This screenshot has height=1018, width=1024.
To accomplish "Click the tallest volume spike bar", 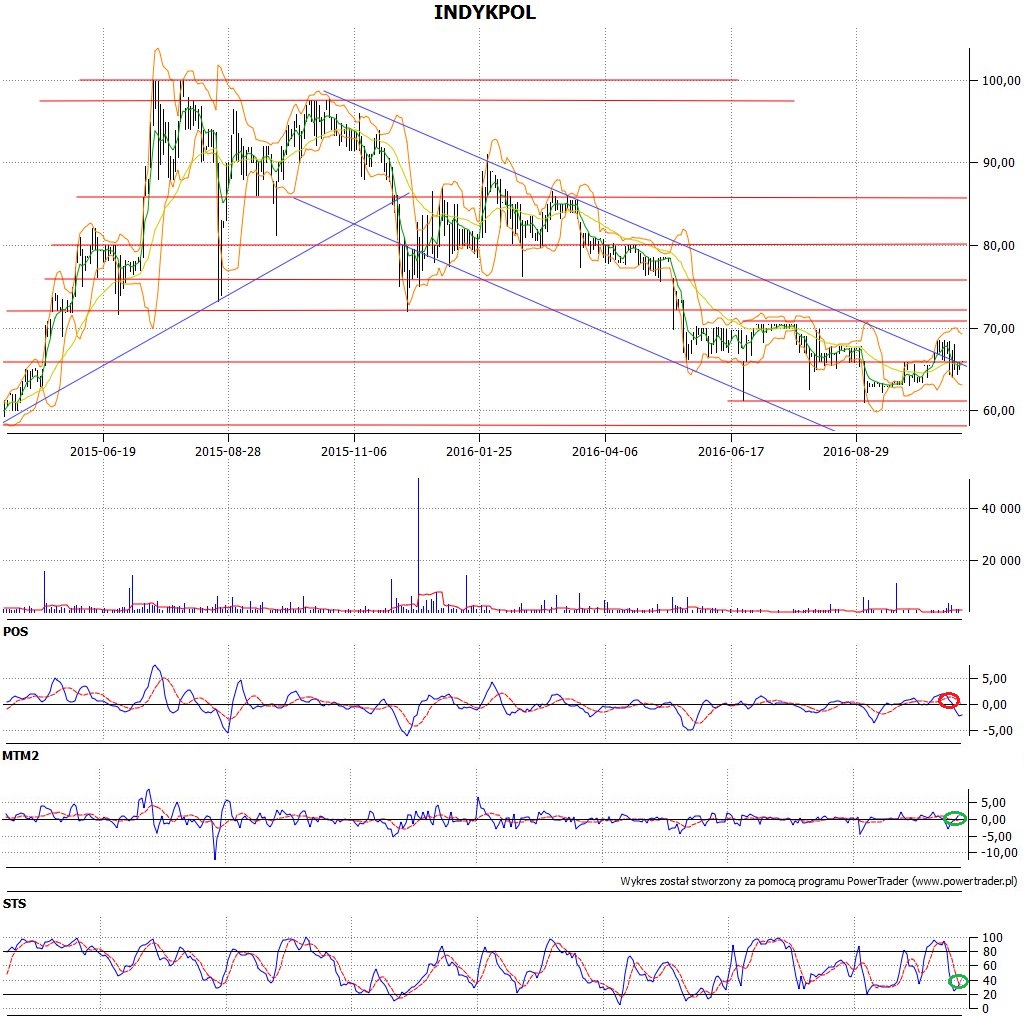I will (x=419, y=545).
